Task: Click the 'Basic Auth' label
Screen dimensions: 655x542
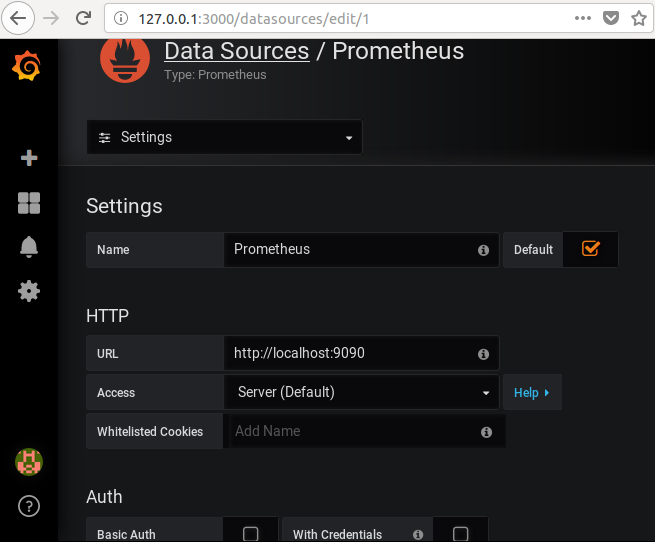Action: point(126,534)
